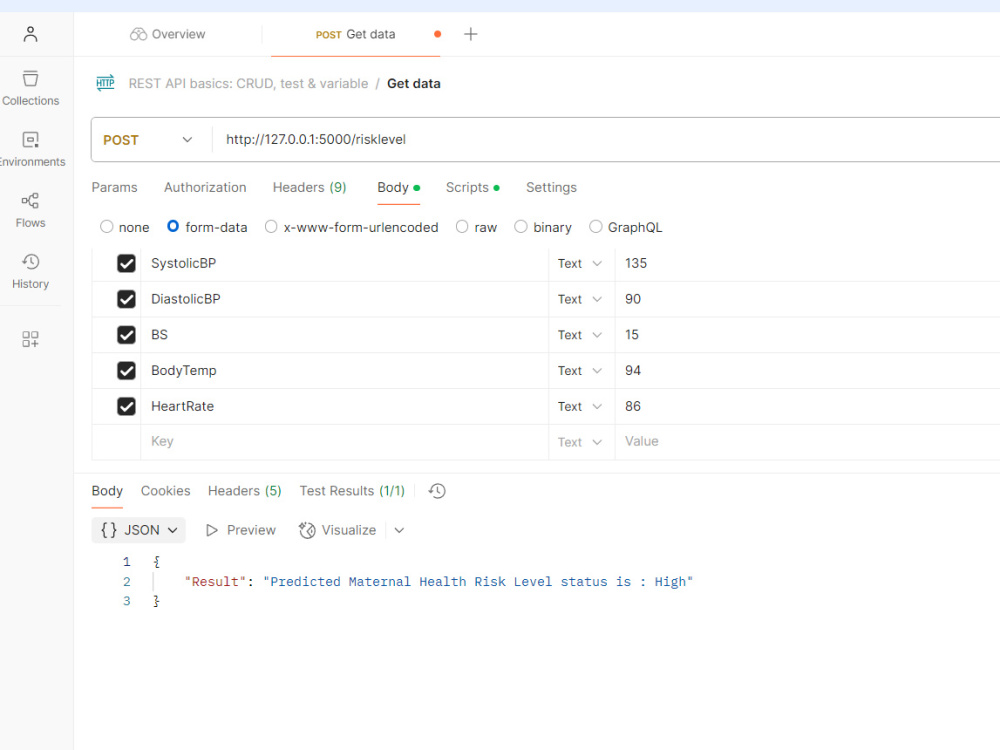Select the POST Get data tab

[355, 34]
